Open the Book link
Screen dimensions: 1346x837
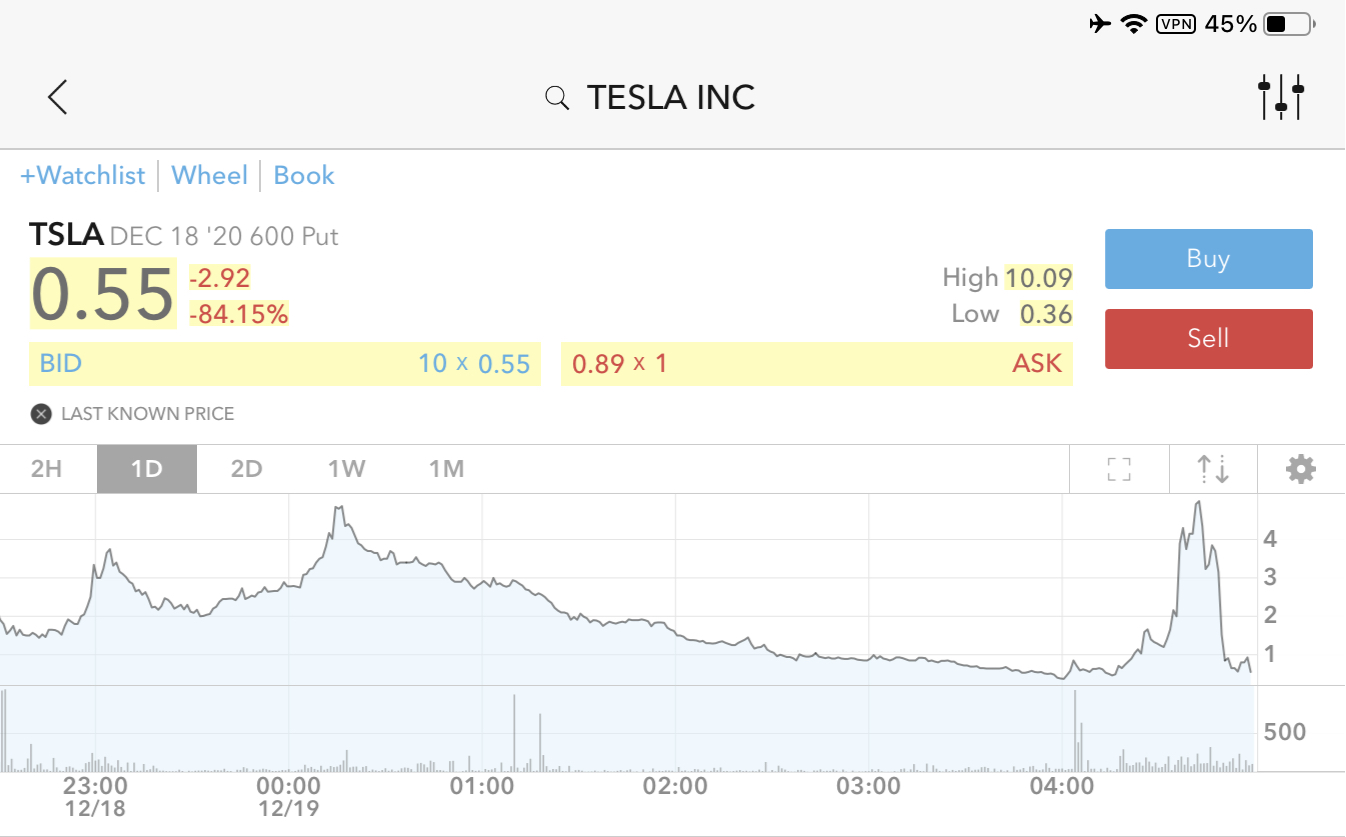point(304,176)
